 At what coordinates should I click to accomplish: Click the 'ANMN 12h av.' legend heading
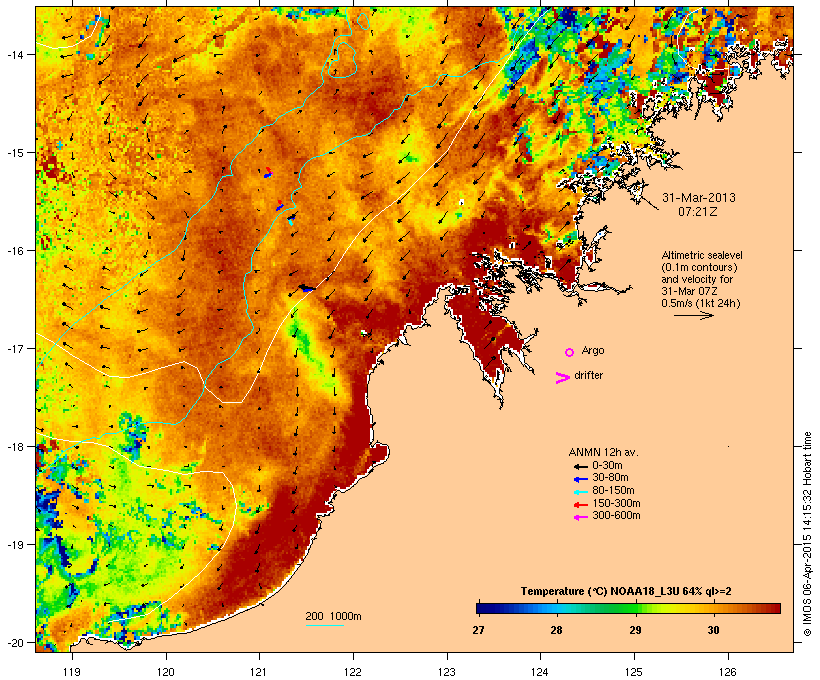click(603, 452)
